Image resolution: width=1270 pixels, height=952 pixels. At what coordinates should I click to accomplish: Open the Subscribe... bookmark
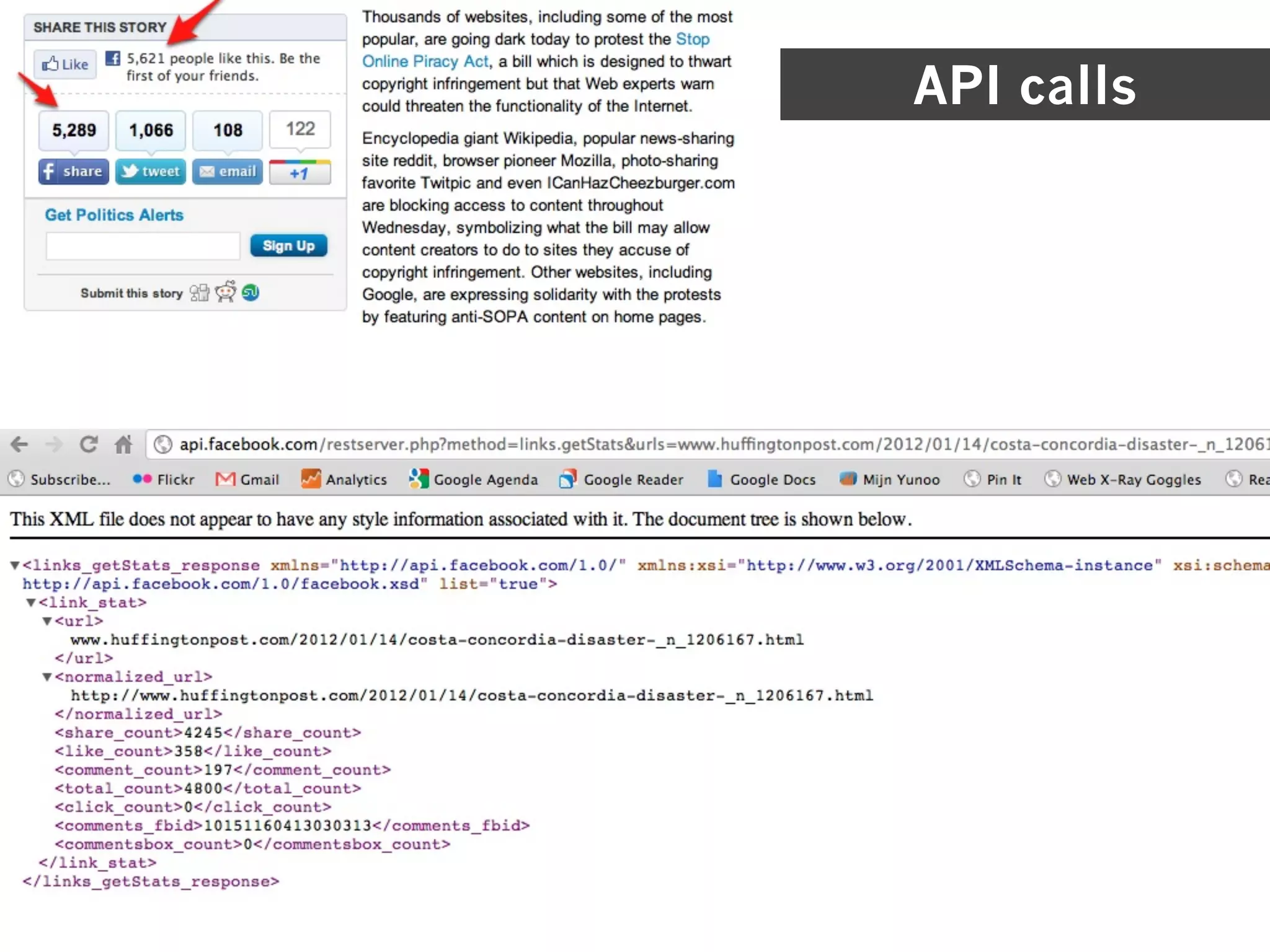[60, 479]
